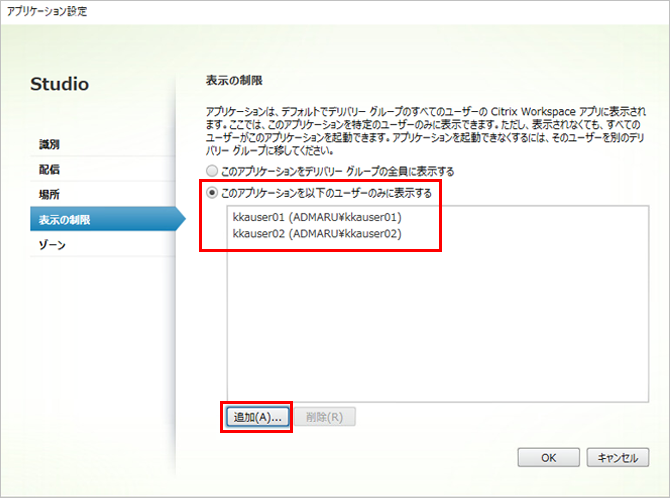
Task: Switch to the 配信 page
Action: click(x=50, y=169)
